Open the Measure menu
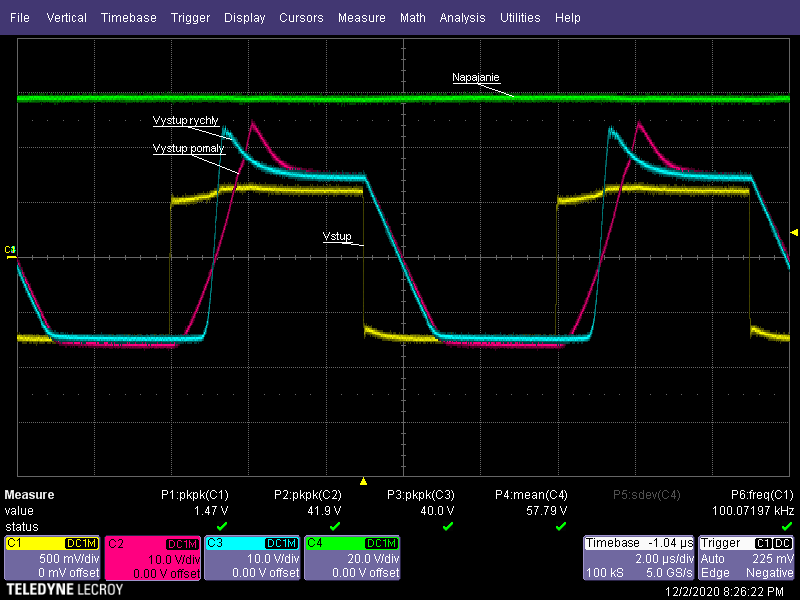The height and width of the screenshot is (600, 800). [x=362, y=18]
